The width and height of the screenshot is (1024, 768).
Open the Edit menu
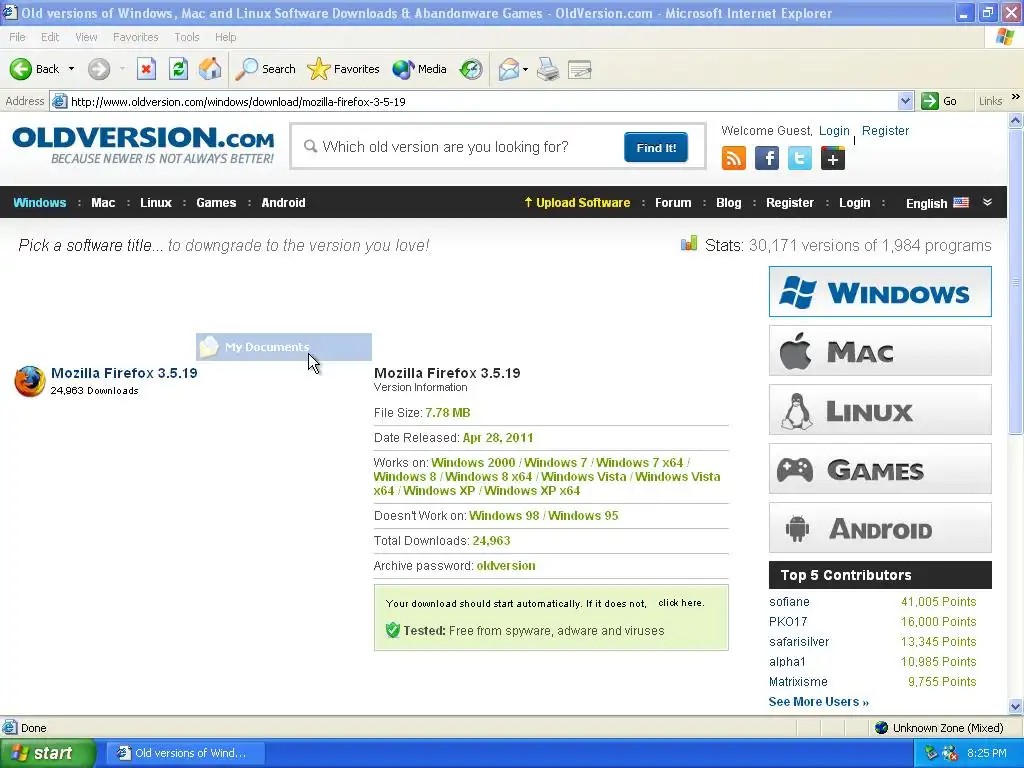click(x=50, y=37)
